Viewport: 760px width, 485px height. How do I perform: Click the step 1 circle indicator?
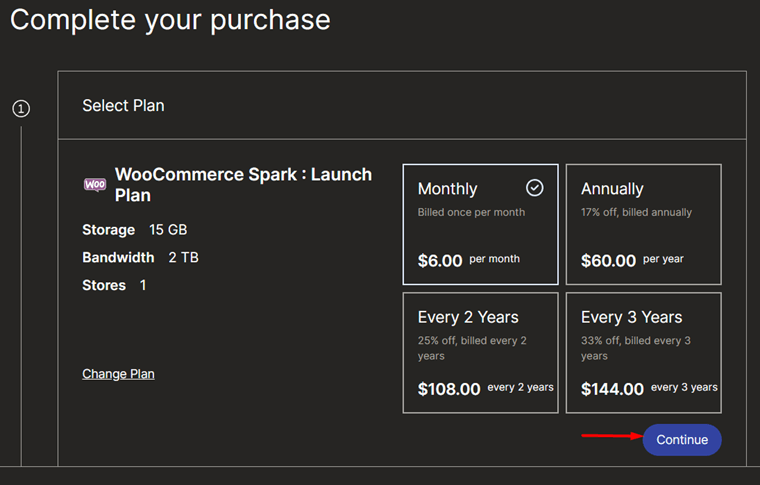[x=21, y=109]
